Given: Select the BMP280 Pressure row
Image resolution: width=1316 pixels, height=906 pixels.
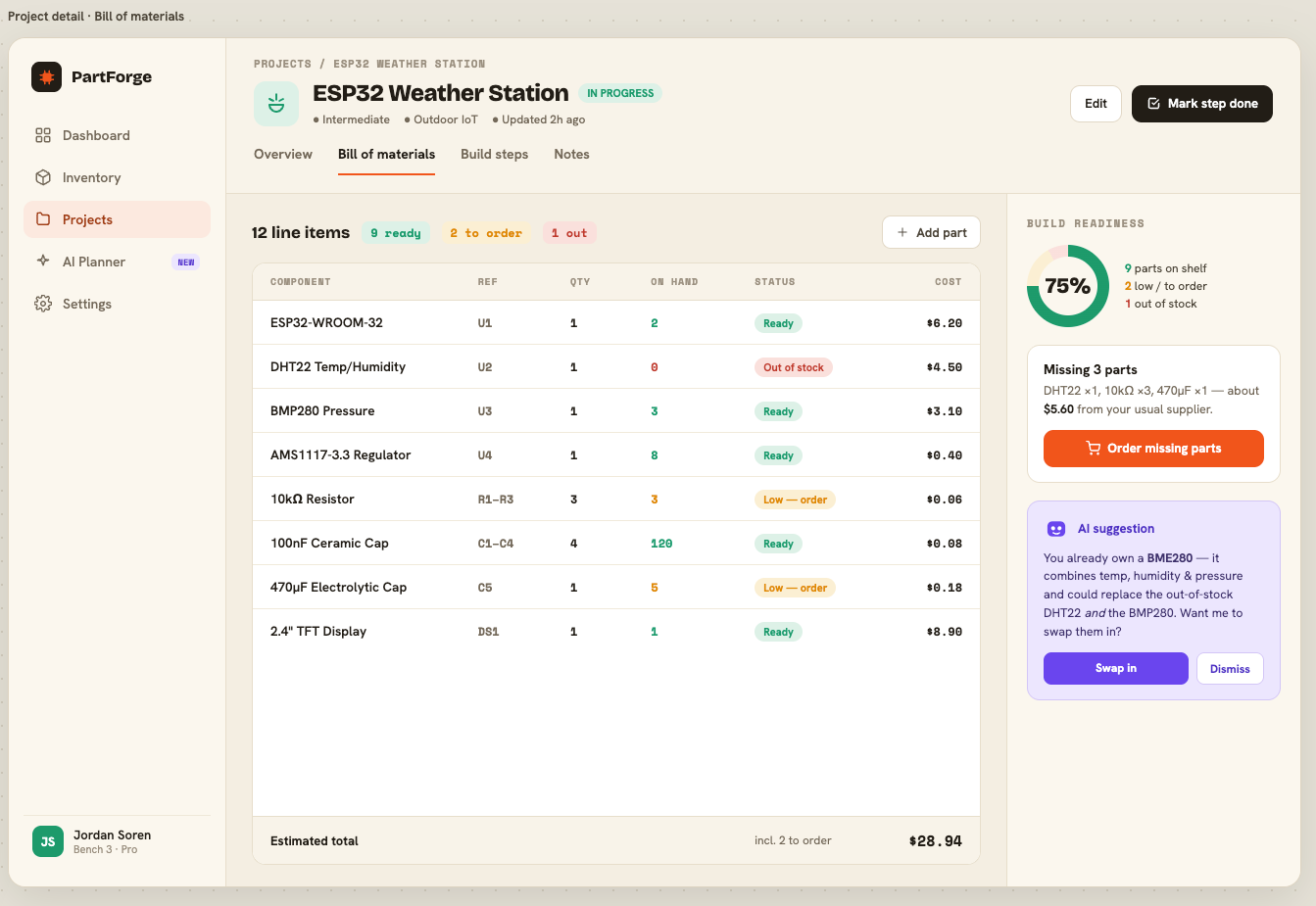Looking at the screenshot, I should tap(616, 410).
